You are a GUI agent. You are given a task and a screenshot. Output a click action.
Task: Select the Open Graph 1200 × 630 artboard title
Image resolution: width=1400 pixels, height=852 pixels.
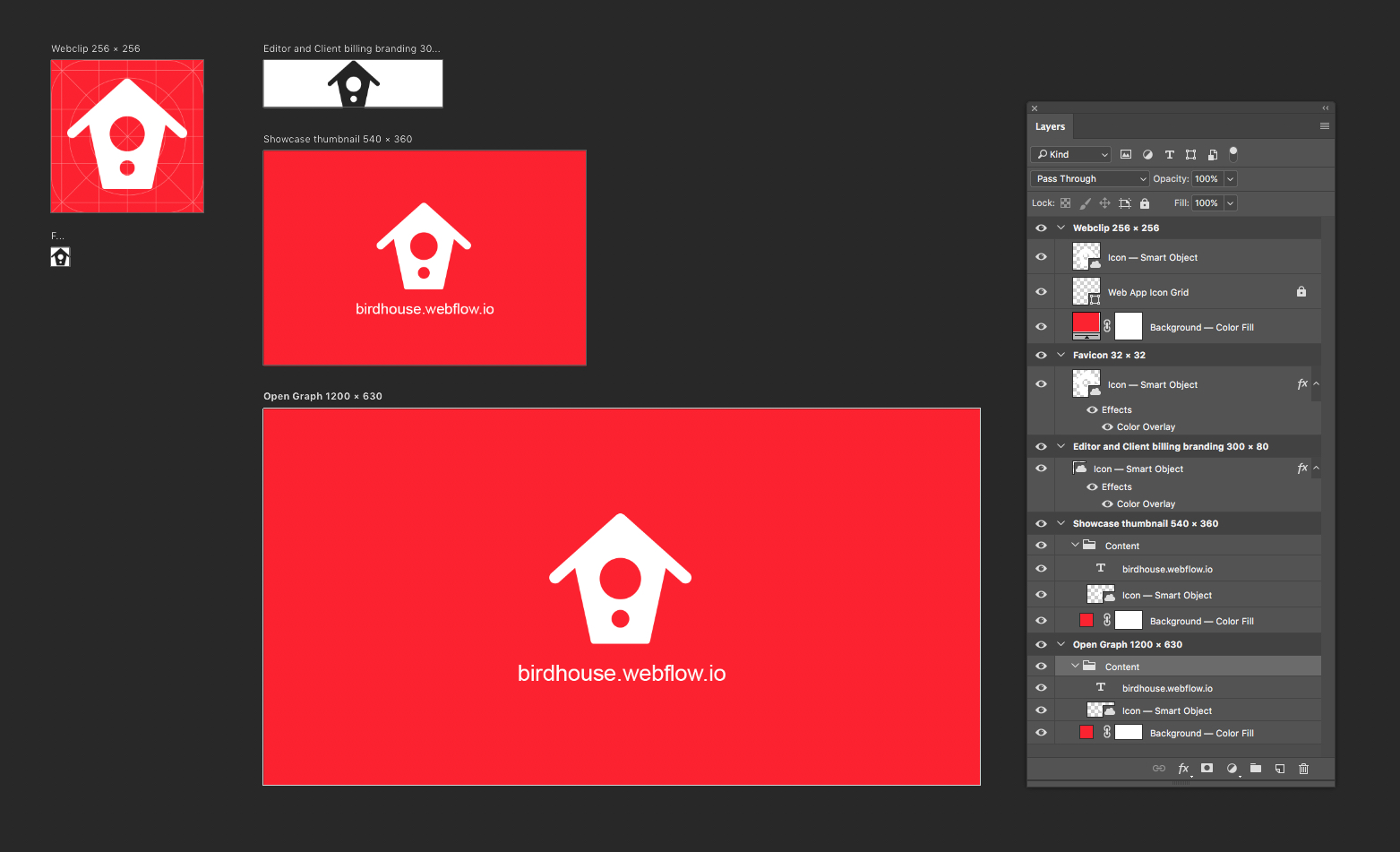(x=322, y=396)
